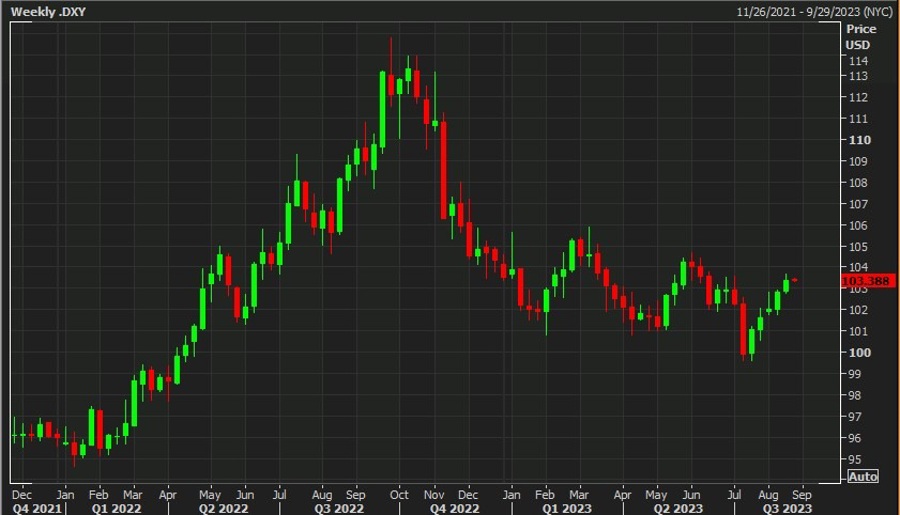
Task: Click the date range 11/26/2021 - 9/29/2023 (NYC)
Action: pos(814,12)
